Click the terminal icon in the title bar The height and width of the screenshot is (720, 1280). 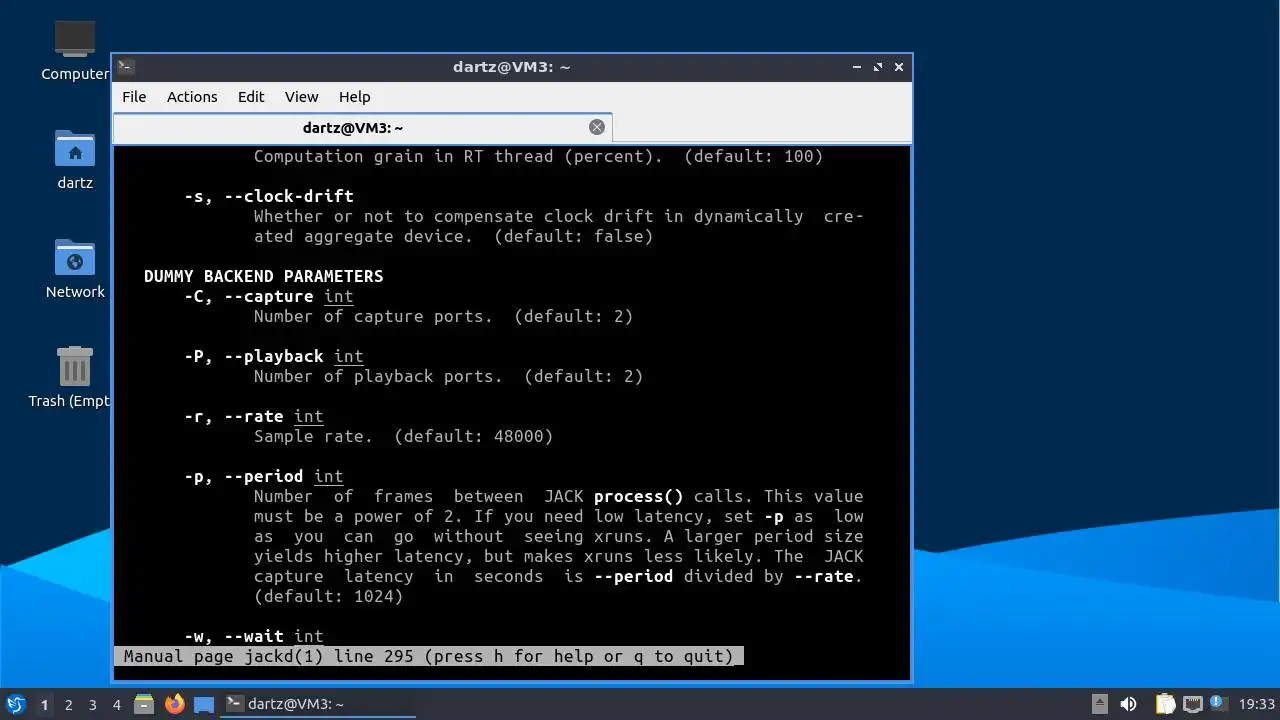[x=125, y=67]
